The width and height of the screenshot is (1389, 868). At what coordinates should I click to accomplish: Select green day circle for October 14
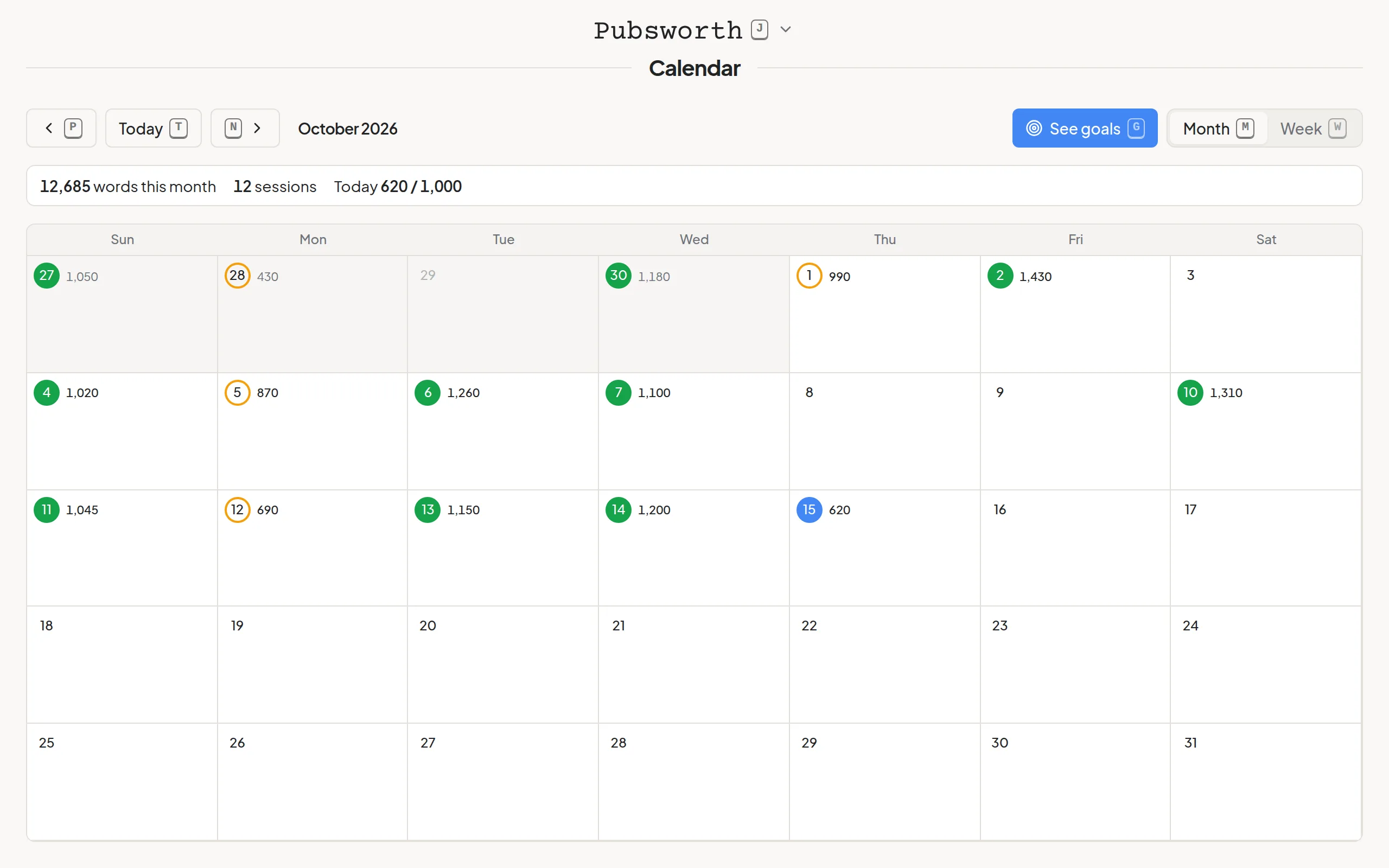click(618, 510)
